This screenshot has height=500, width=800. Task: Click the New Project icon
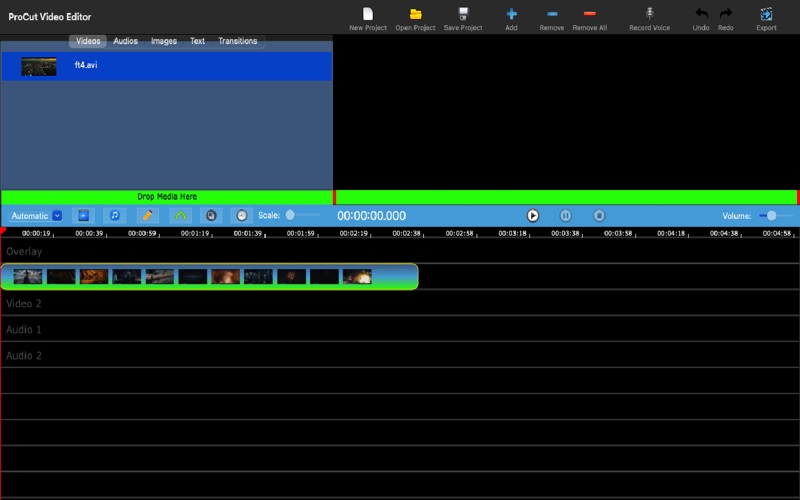point(368,14)
